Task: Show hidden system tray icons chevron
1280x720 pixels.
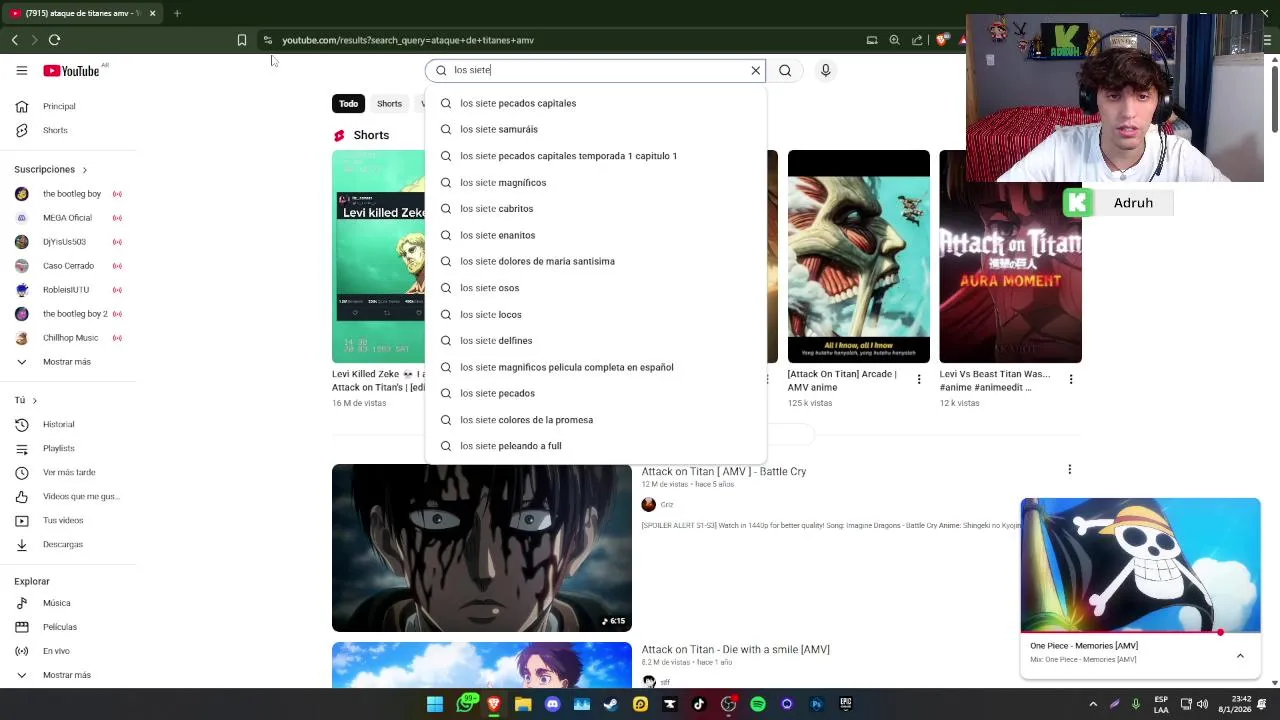Action: point(1093,704)
